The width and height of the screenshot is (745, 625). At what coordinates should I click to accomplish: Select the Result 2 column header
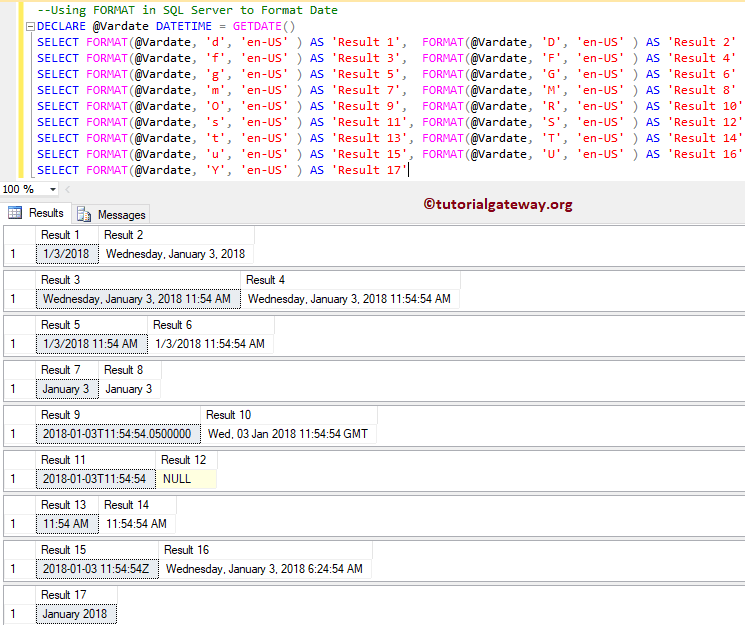click(176, 235)
